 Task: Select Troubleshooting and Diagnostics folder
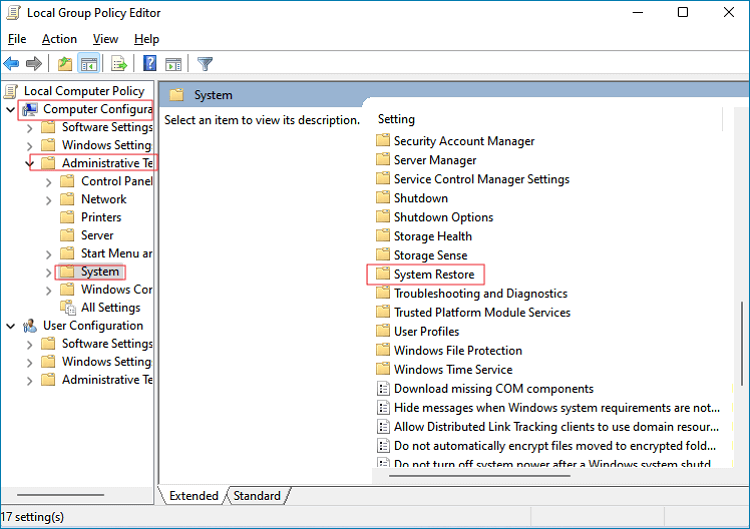(x=481, y=293)
